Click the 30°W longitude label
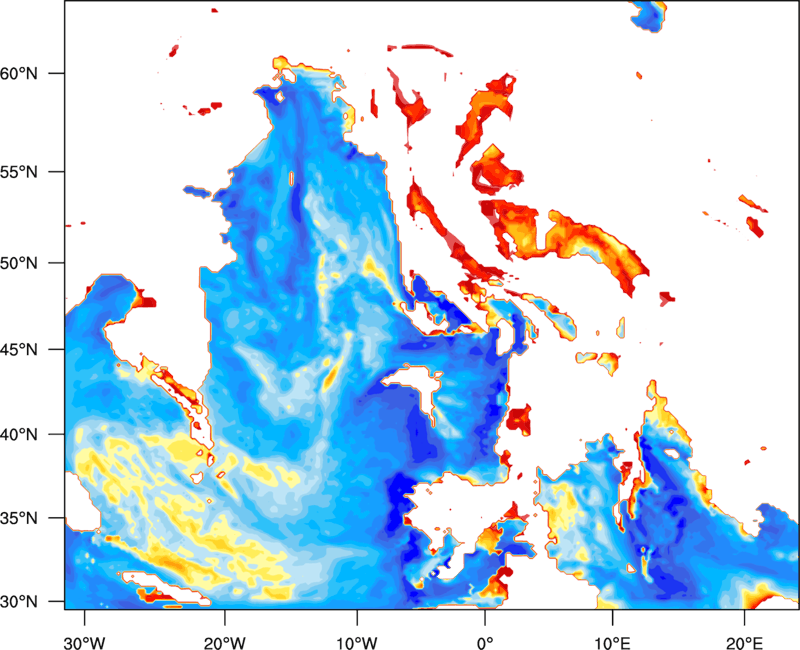 85,643
